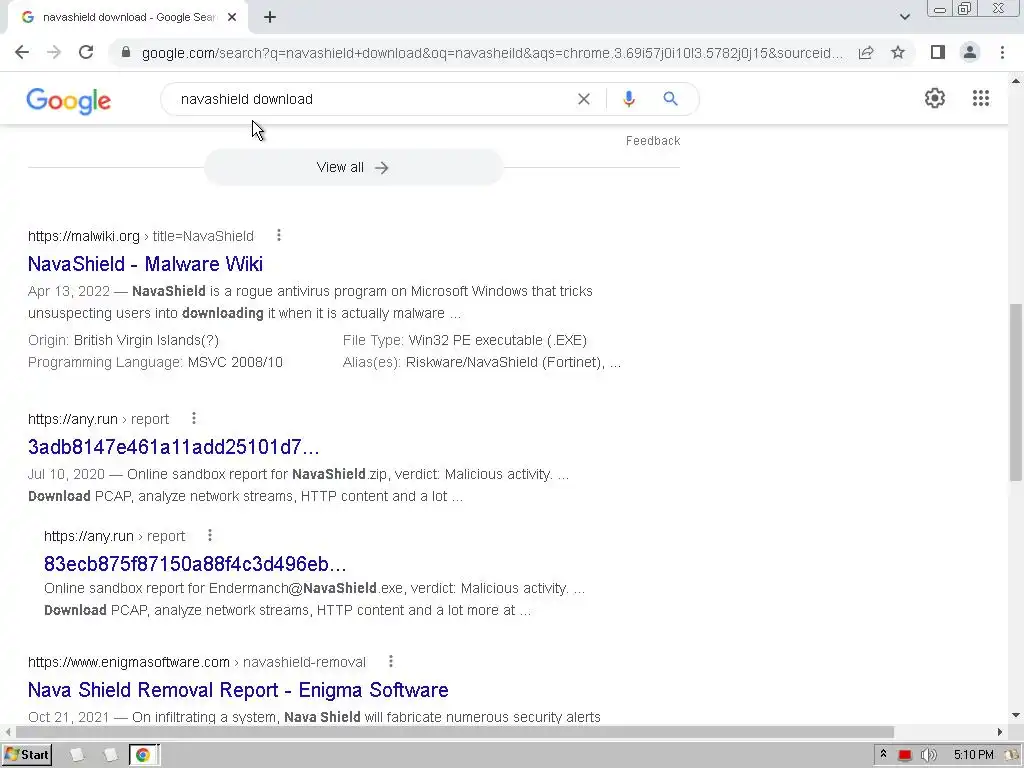The width and height of the screenshot is (1024, 768).
Task: Click the https://malwiki.org breadcrumb URL
Action: pyautogui.click(x=84, y=236)
